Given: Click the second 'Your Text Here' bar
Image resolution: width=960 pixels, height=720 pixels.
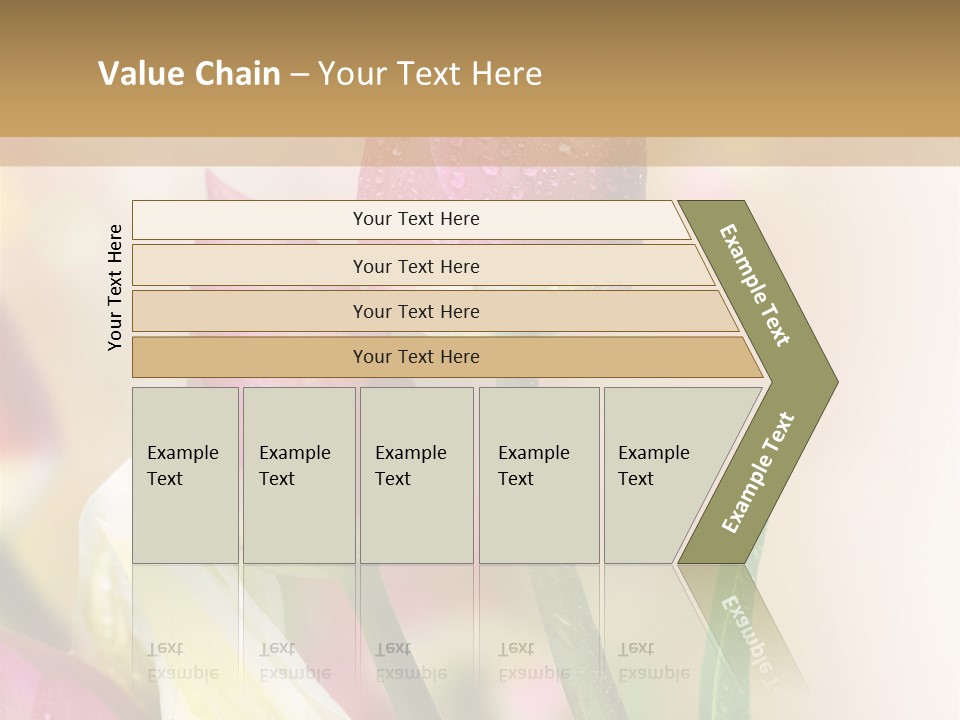Looking at the screenshot, I should pyautogui.click(x=415, y=266).
